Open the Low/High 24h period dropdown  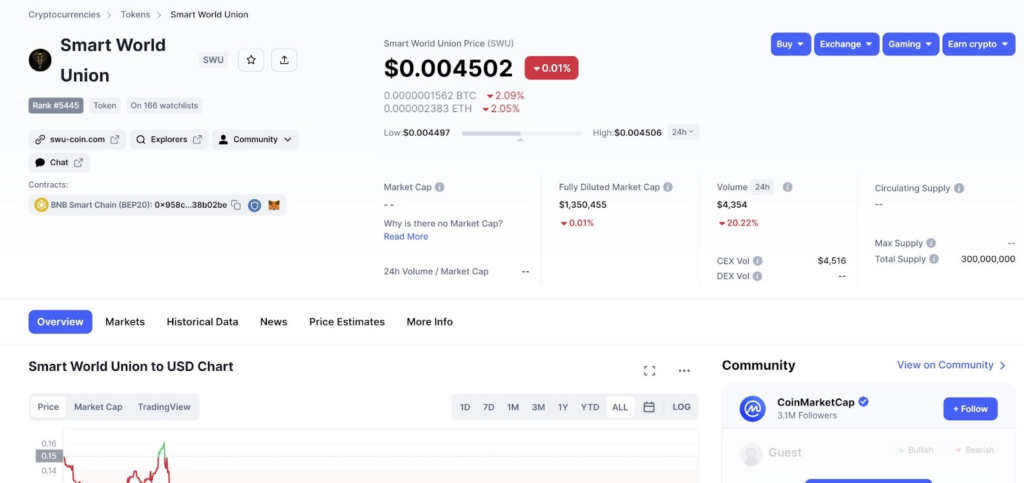pyautogui.click(x=683, y=132)
